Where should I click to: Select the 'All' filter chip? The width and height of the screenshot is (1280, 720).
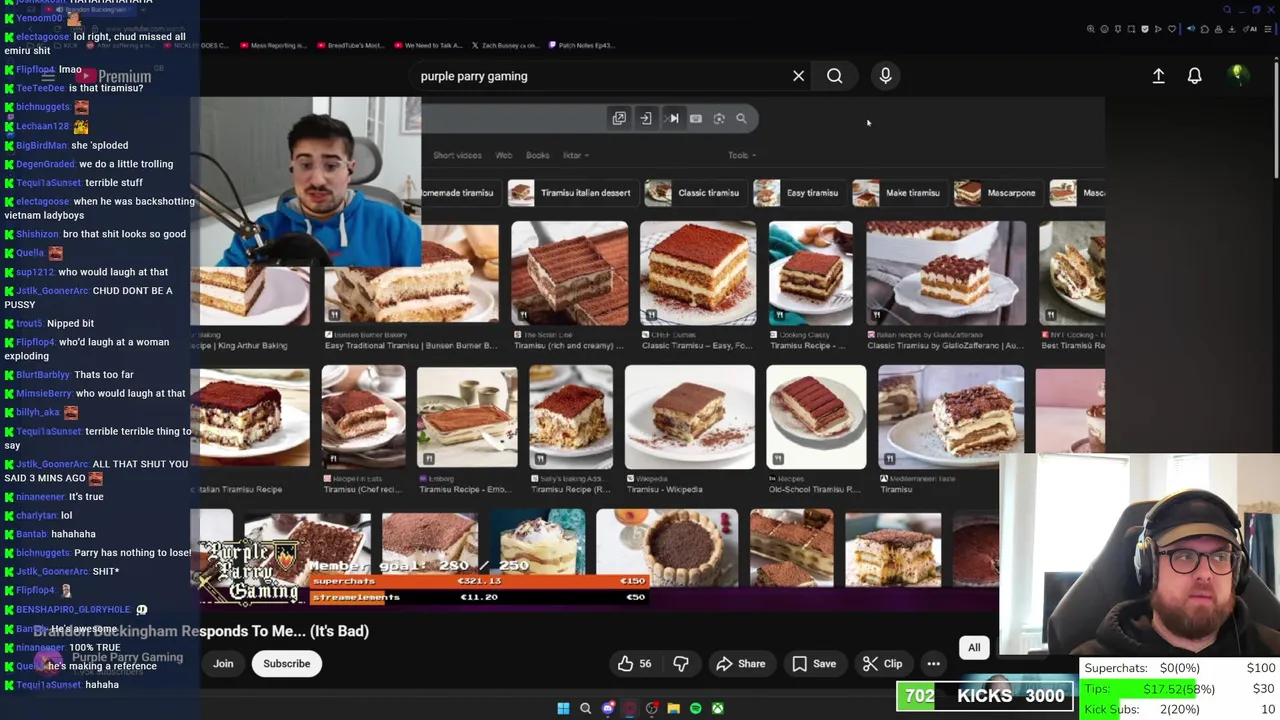pyautogui.click(x=974, y=648)
